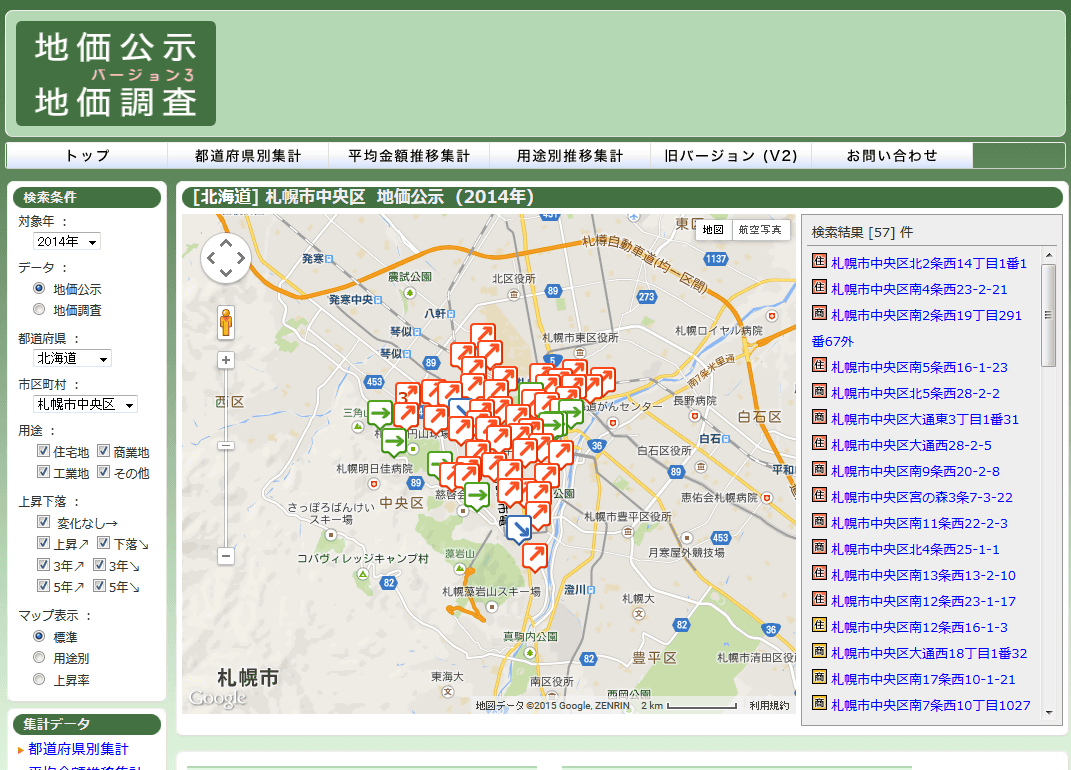Viewport: 1071px width, 770px height.
Task: Click the results list scrollbar thumb
Action: (x=1048, y=315)
